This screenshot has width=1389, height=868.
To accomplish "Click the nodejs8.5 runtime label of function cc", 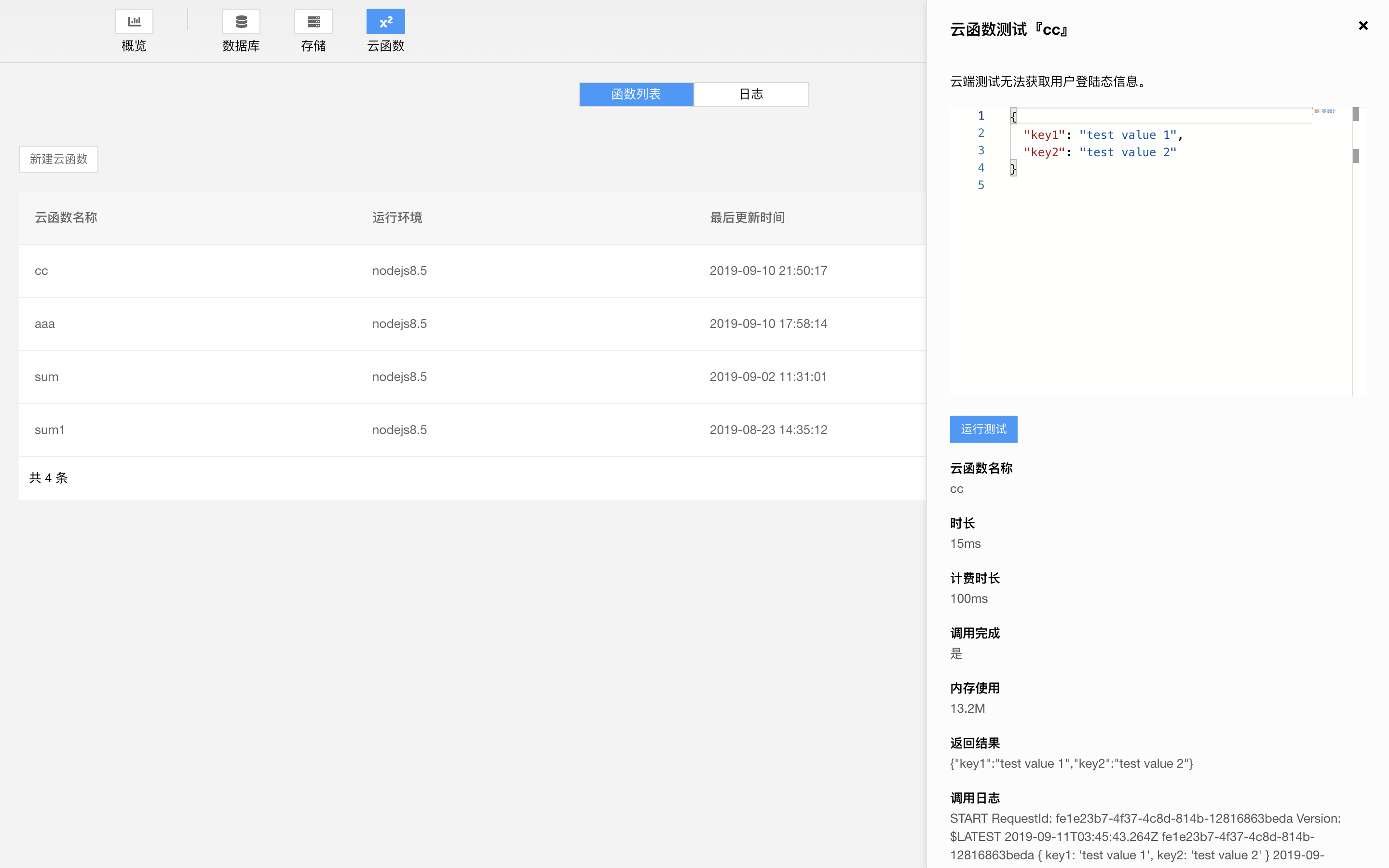I will 399,271.
